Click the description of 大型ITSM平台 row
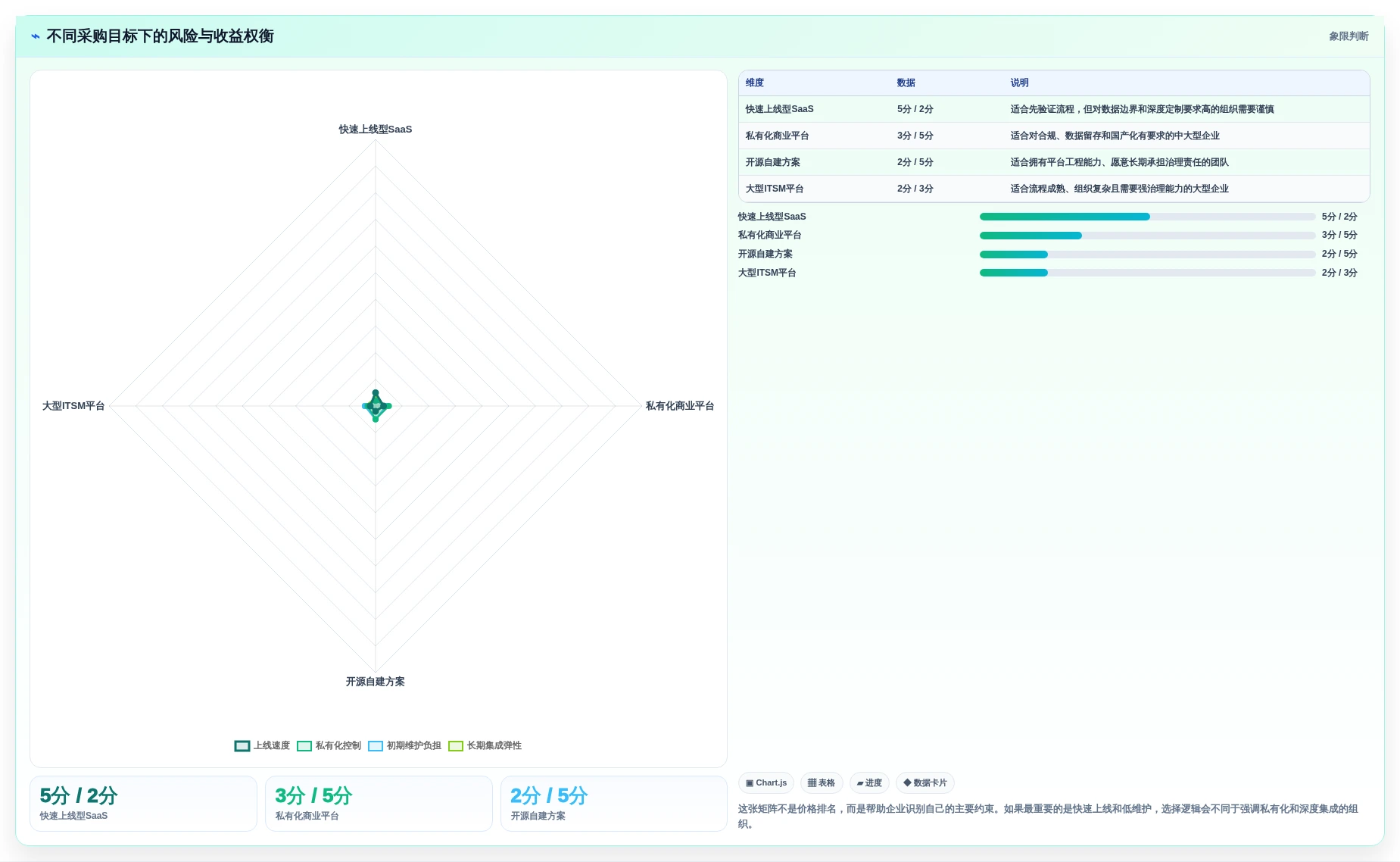Screen dimensions: 1400x862 [1119, 189]
